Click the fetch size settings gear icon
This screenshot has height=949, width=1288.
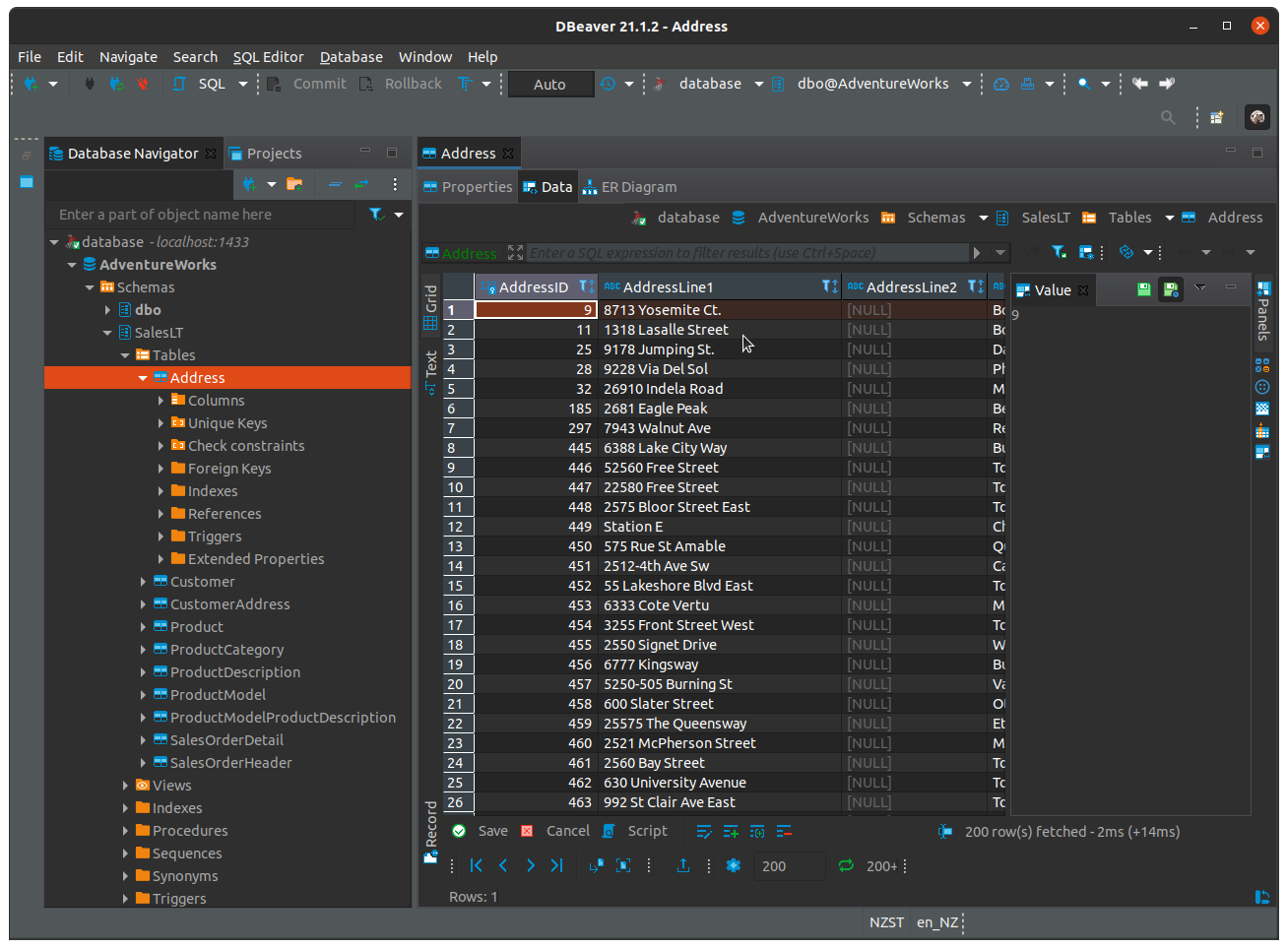[733, 865]
